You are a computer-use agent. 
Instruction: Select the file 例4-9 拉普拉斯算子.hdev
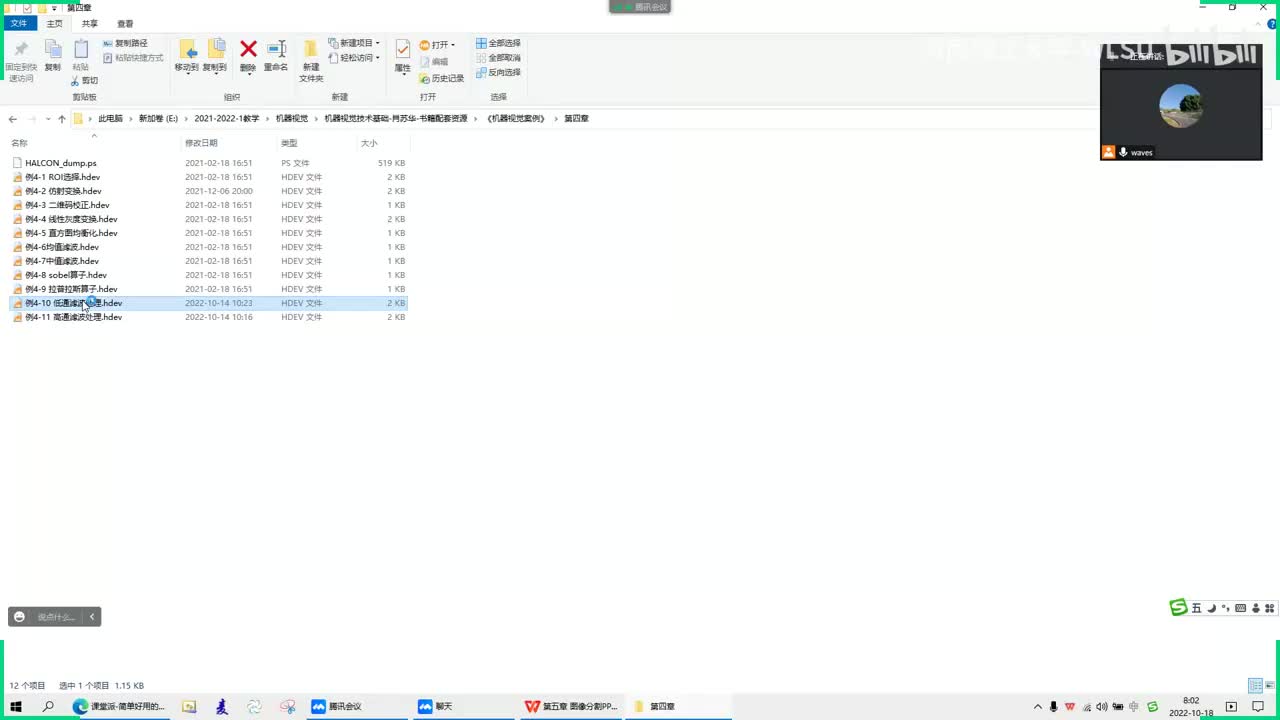(71, 289)
